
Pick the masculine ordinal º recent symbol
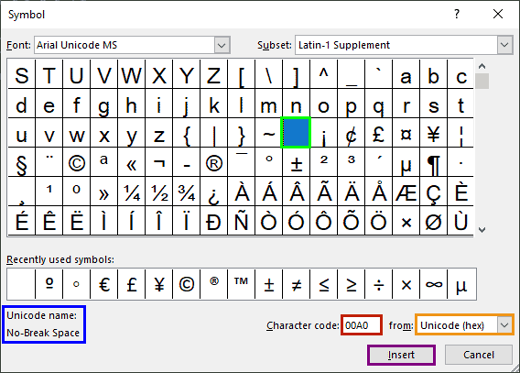(49, 284)
